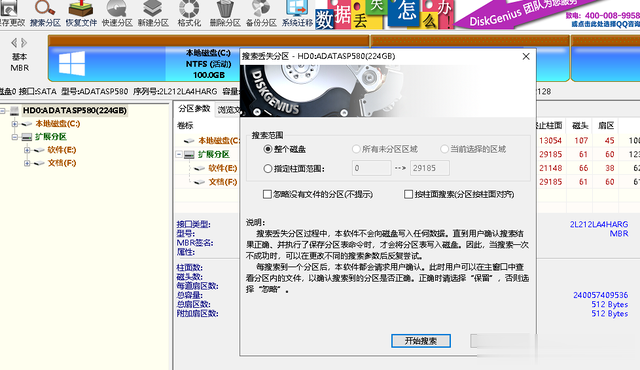Click the drive icon next to 本地磁盘(C:) in the partition table
The width and height of the screenshot is (640, 370).
pos(189,141)
